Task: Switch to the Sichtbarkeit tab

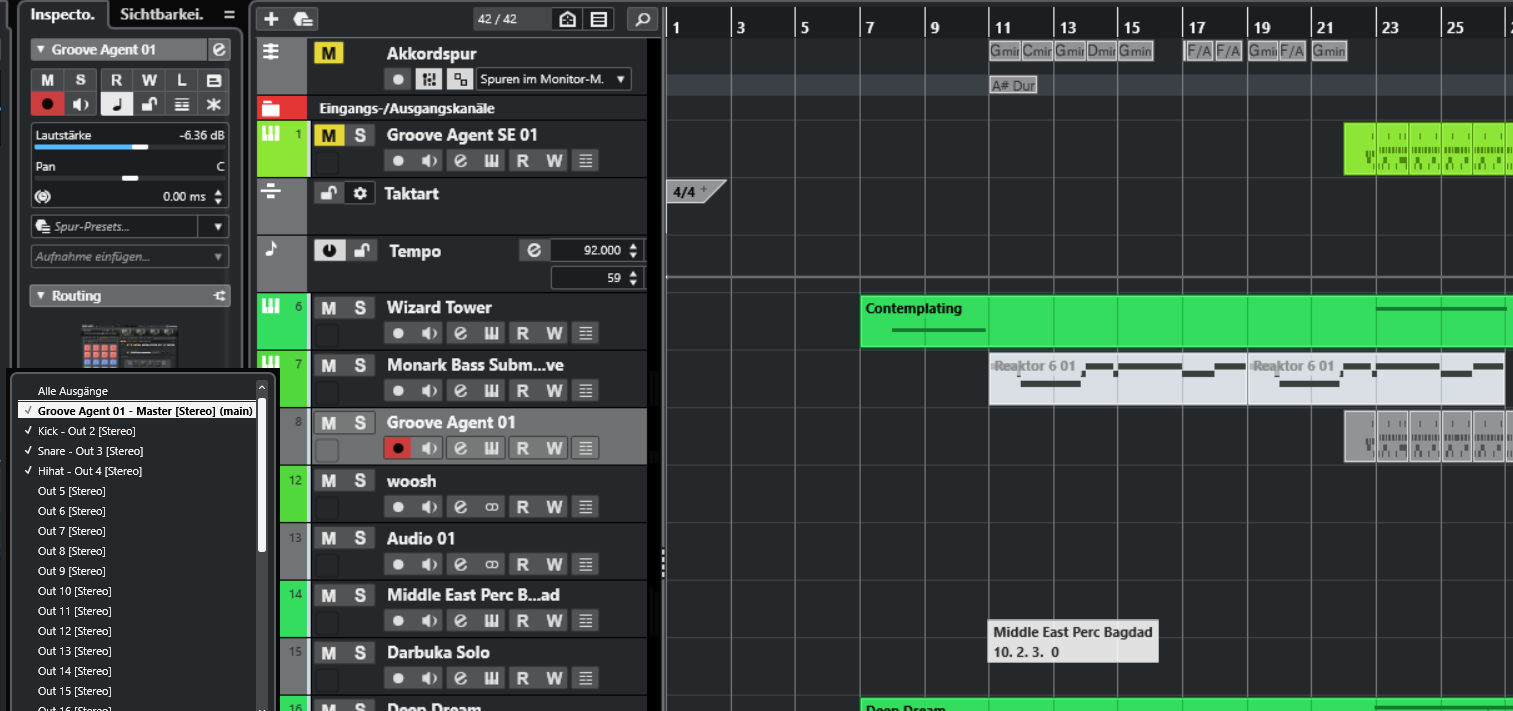Action: (161, 14)
